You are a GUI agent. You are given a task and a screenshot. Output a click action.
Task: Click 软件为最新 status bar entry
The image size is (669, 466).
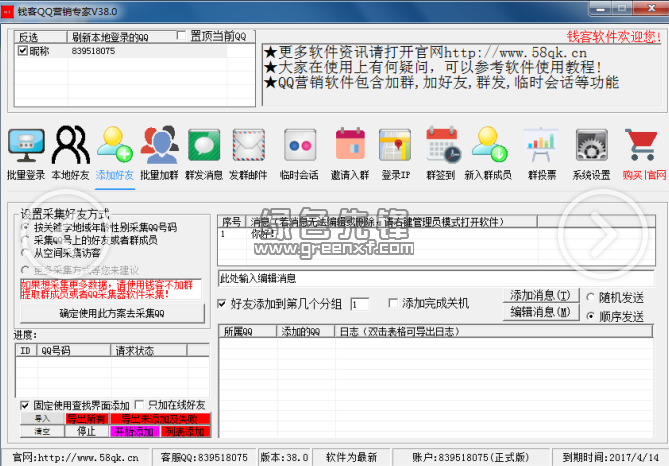pyautogui.click(x=352, y=457)
